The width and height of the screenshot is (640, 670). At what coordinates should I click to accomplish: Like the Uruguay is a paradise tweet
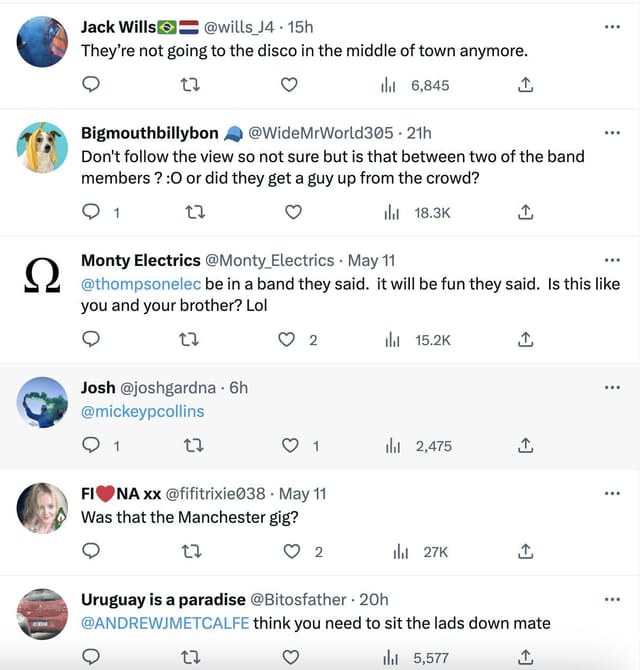290,657
